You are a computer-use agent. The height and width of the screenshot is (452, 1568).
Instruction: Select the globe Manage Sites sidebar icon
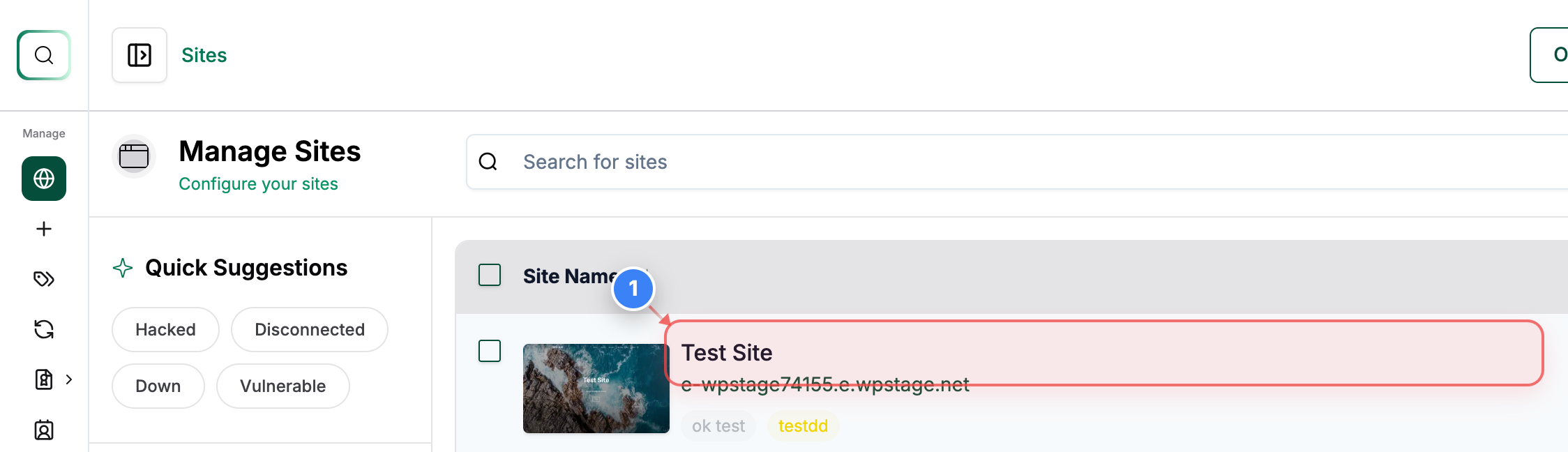click(x=43, y=179)
